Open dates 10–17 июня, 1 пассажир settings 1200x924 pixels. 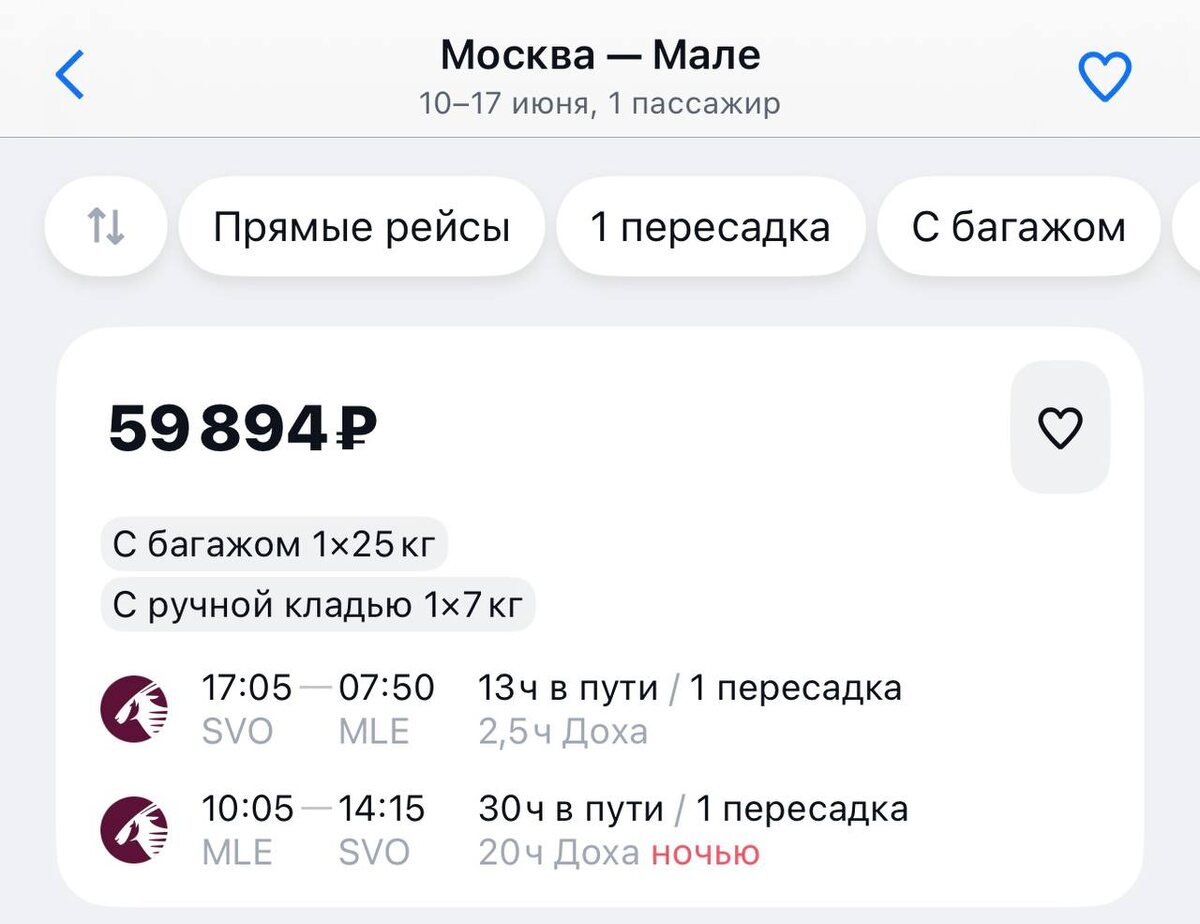click(x=599, y=102)
